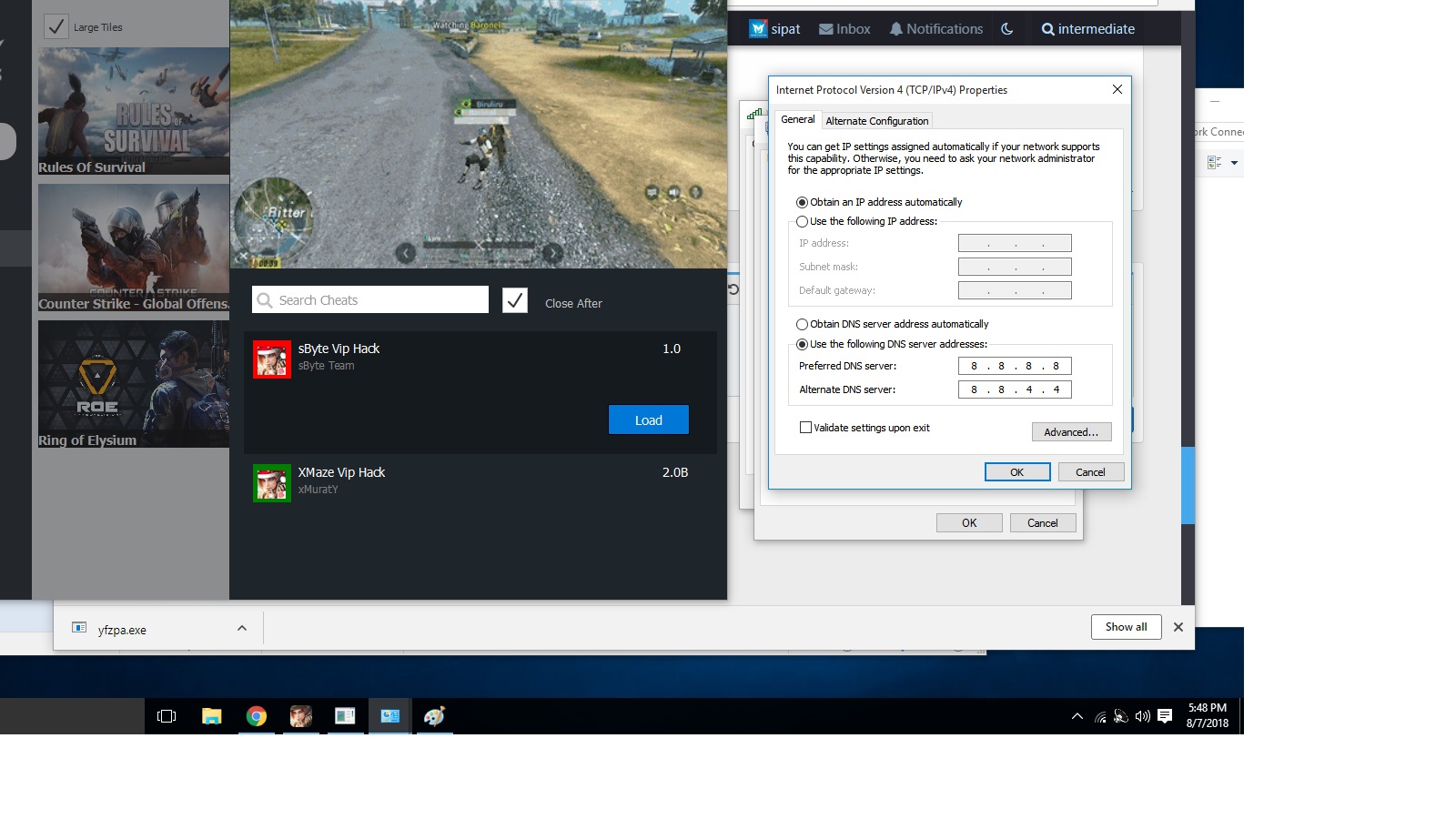Click the yfzpa.exe download file icon
The height and width of the screenshot is (819, 1456).
point(79,628)
